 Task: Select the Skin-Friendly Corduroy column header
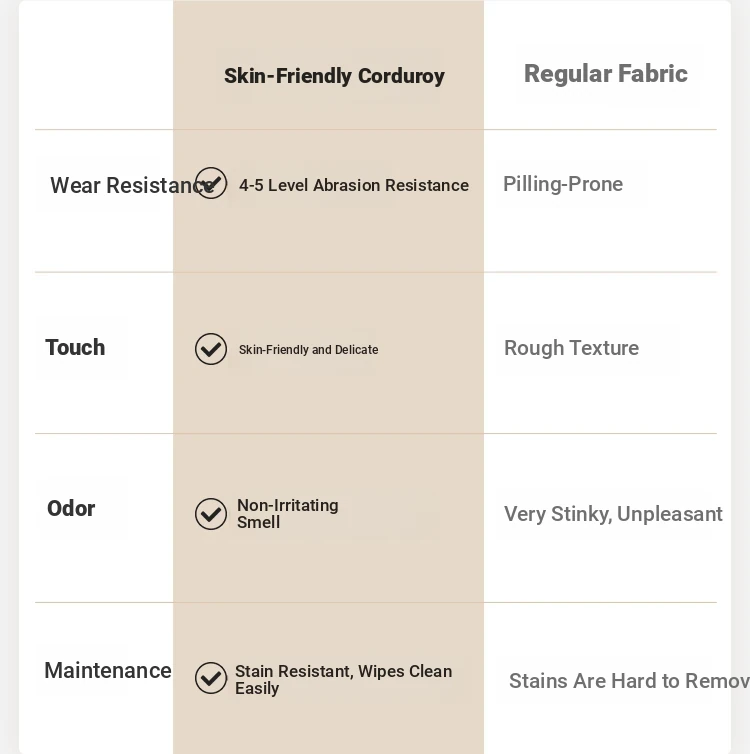334,76
